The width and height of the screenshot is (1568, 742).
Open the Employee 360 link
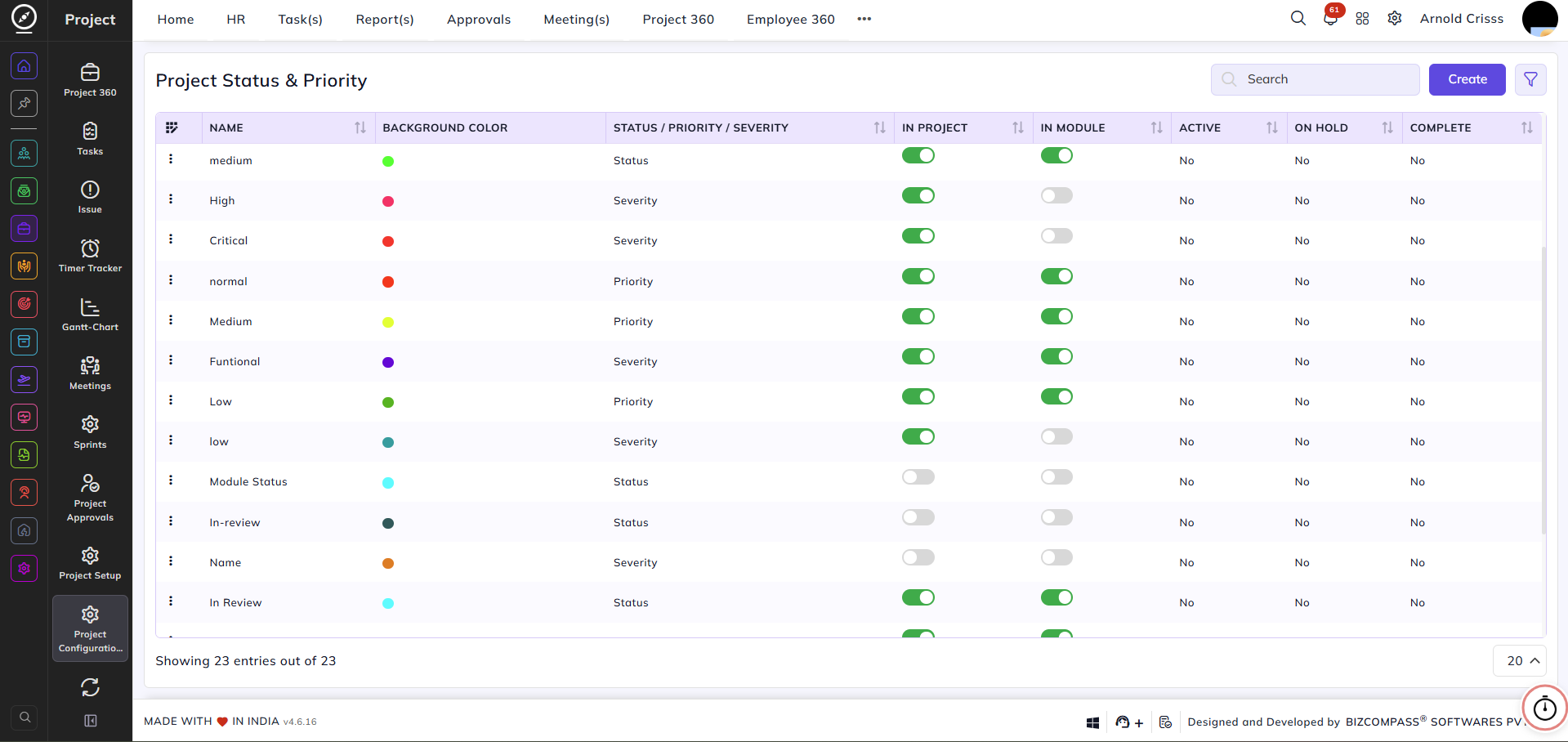(790, 19)
